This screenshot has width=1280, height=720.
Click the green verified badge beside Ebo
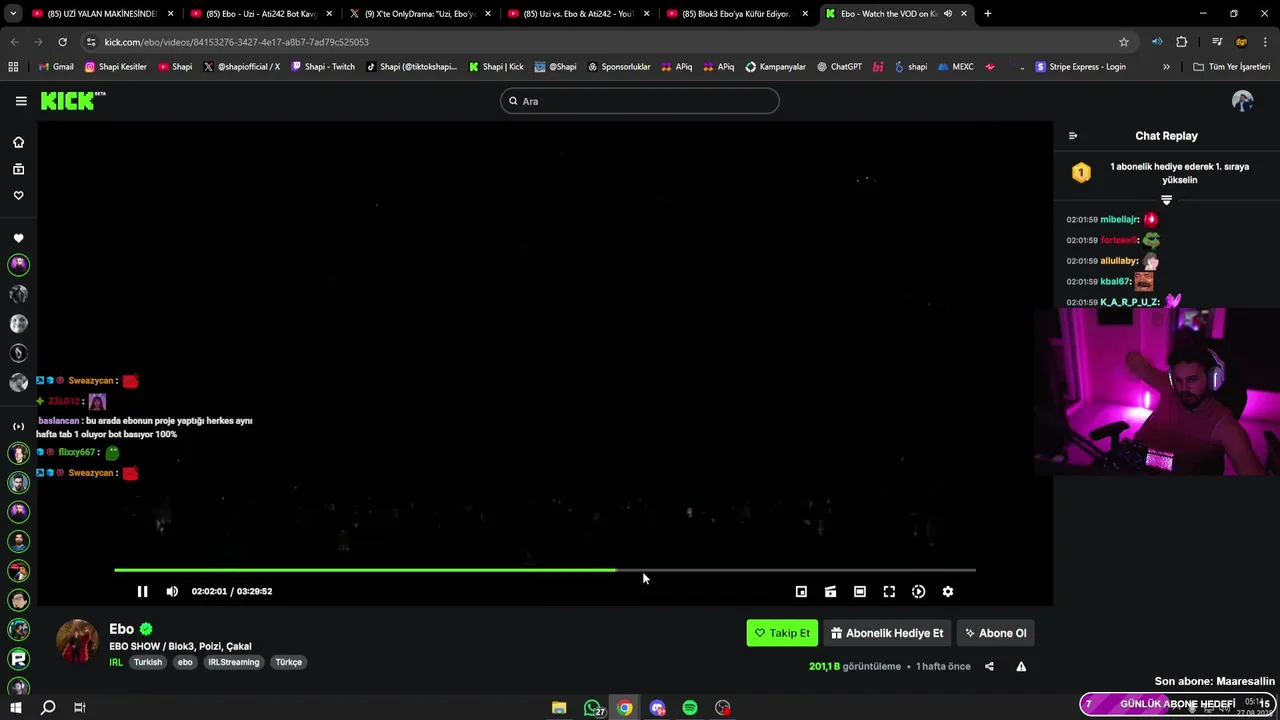click(146, 629)
